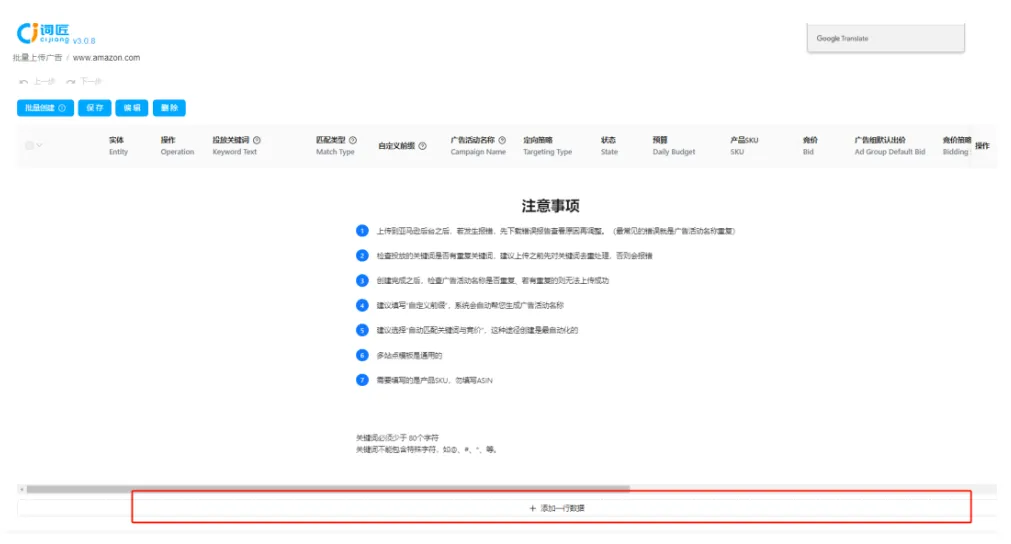This screenshot has height=544, width=1011.
Task: Click info icon inside 批量创建 button
Action: [63, 108]
